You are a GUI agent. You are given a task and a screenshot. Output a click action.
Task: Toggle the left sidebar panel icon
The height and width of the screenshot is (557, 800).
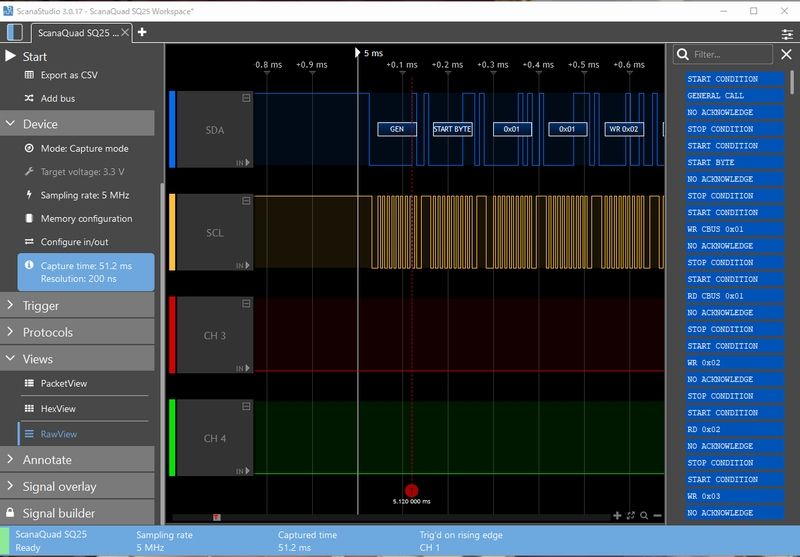15,32
